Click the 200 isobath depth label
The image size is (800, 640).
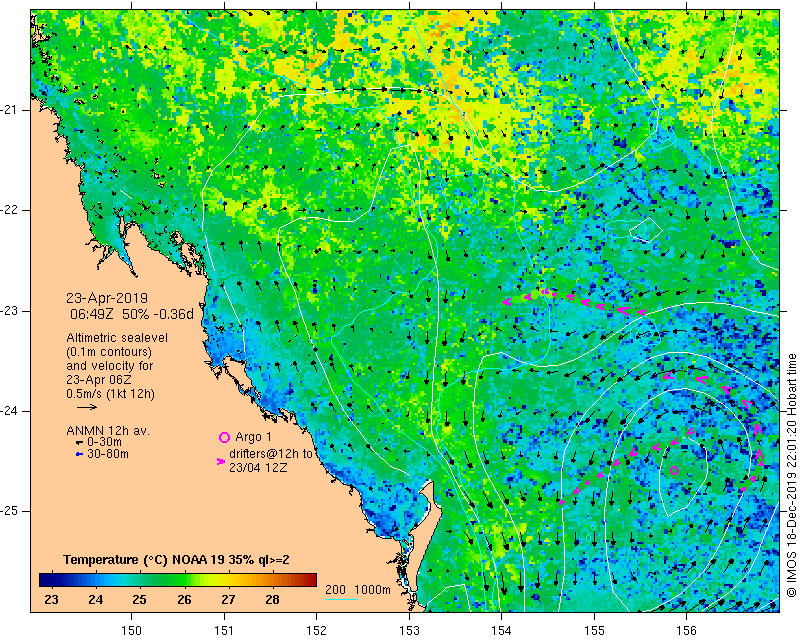click(x=335, y=589)
